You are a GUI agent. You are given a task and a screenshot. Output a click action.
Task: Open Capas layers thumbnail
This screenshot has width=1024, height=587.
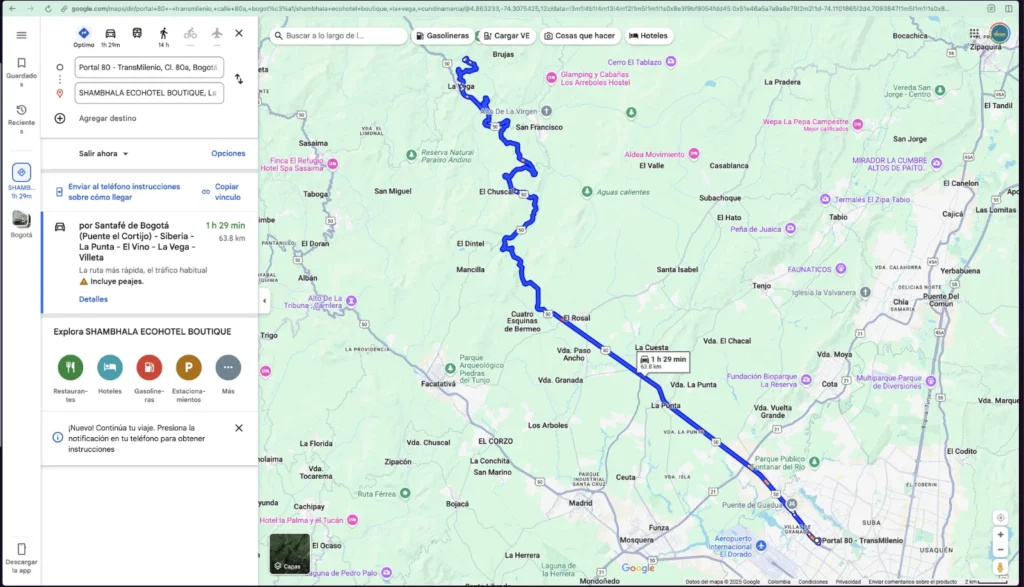(290, 553)
